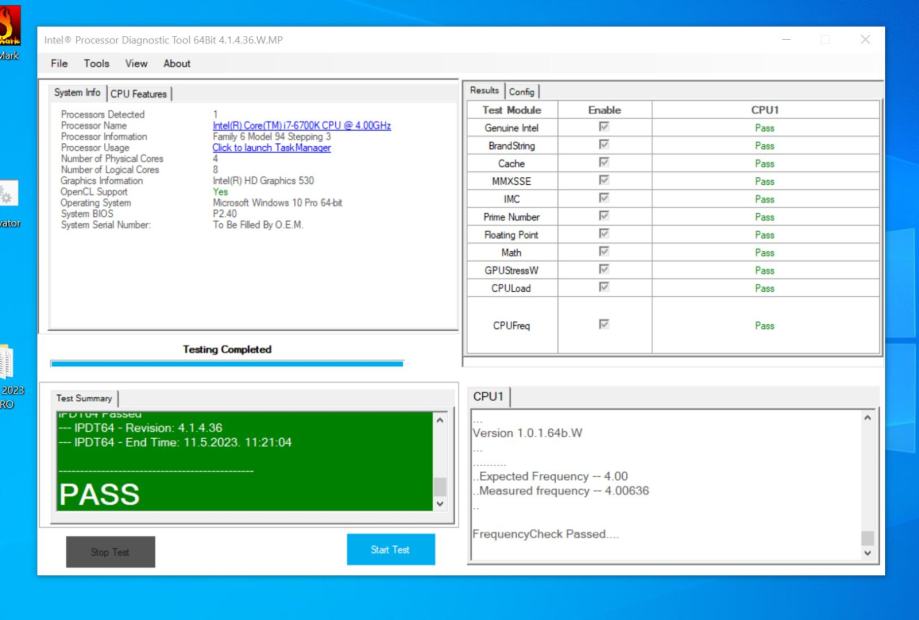Click the Prime Number test module cell

click(x=511, y=217)
